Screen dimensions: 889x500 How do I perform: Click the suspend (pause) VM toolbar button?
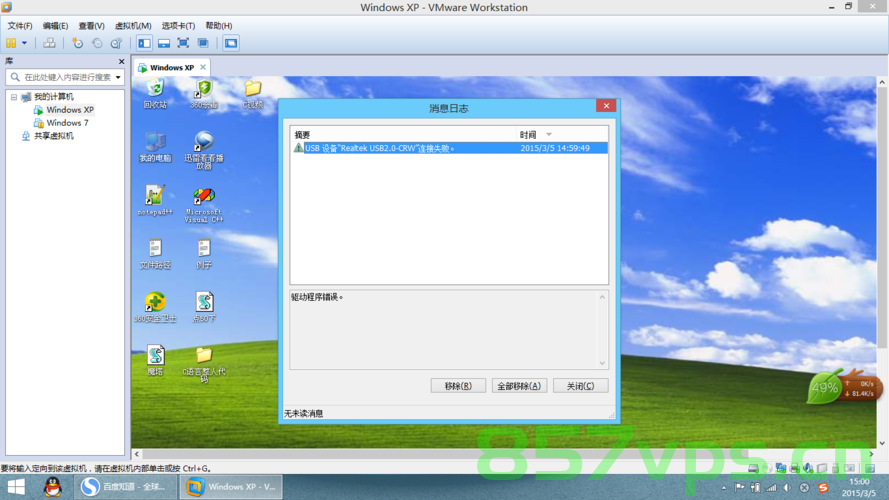[x=11, y=43]
